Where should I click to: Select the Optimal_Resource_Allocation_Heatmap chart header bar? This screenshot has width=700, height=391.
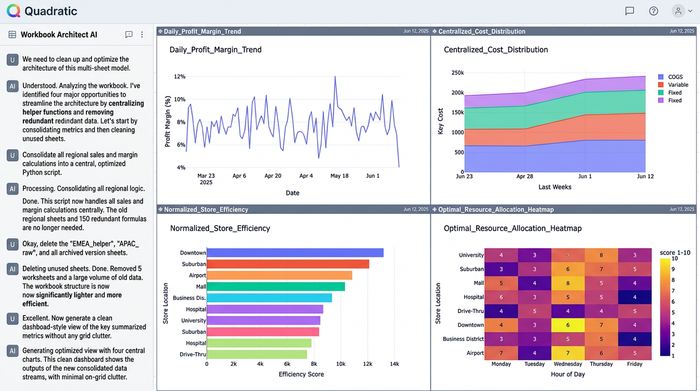coord(563,209)
